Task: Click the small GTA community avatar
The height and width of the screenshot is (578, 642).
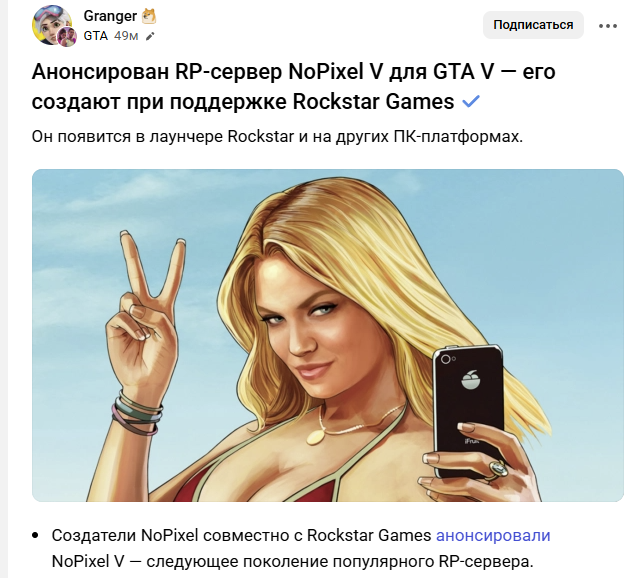Action: tap(67, 36)
